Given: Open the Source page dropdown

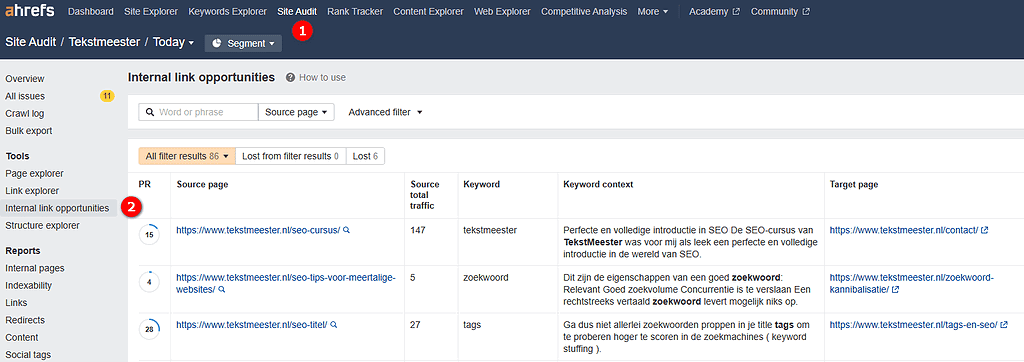Looking at the screenshot, I should pos(296,112).
